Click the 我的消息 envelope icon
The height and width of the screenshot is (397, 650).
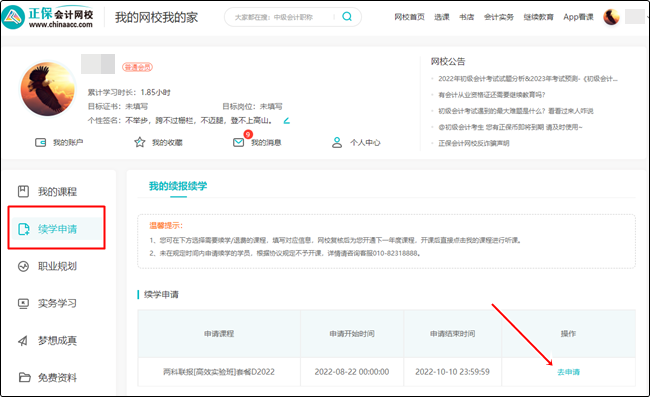tap(238, 143)
